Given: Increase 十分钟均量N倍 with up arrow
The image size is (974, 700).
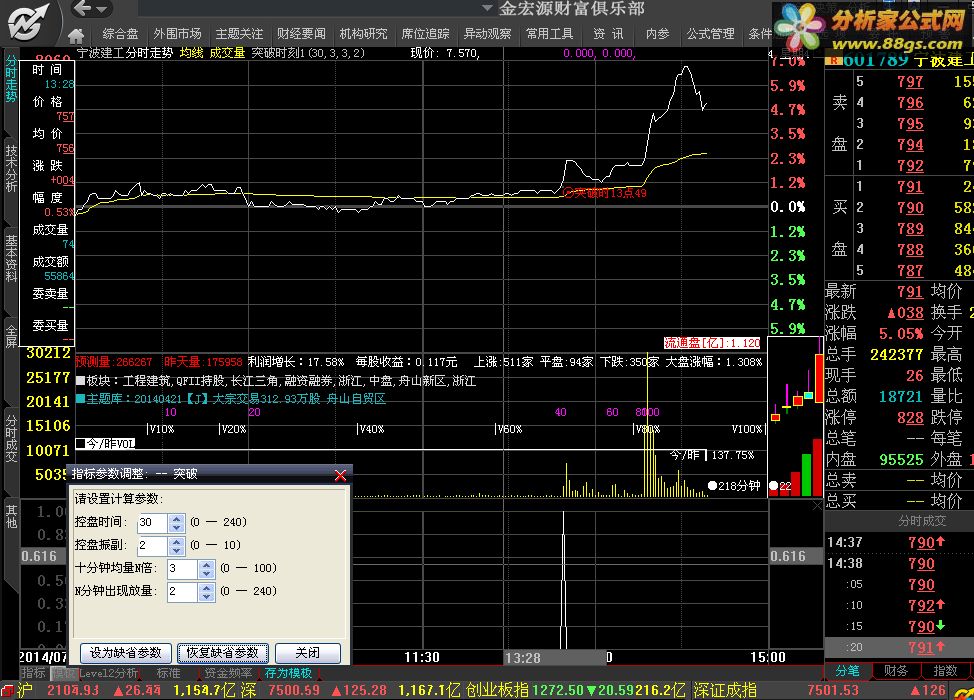Looking at the screenshot, I should [x=206, y=564].
